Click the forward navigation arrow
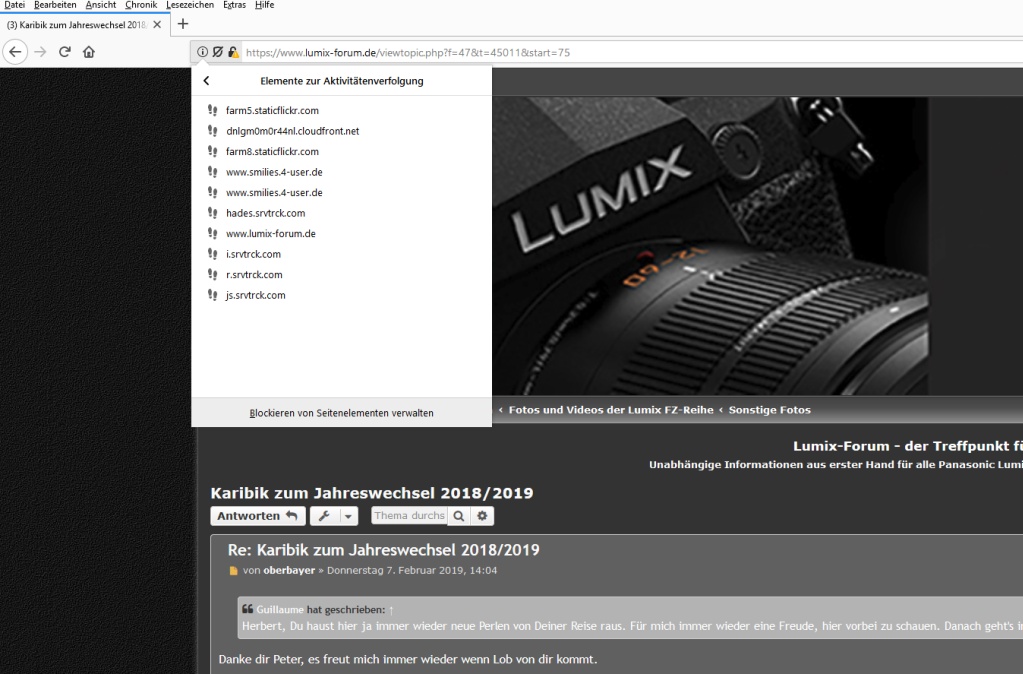The width and height of the screenshot is (1023, 674). pos(40,52)
